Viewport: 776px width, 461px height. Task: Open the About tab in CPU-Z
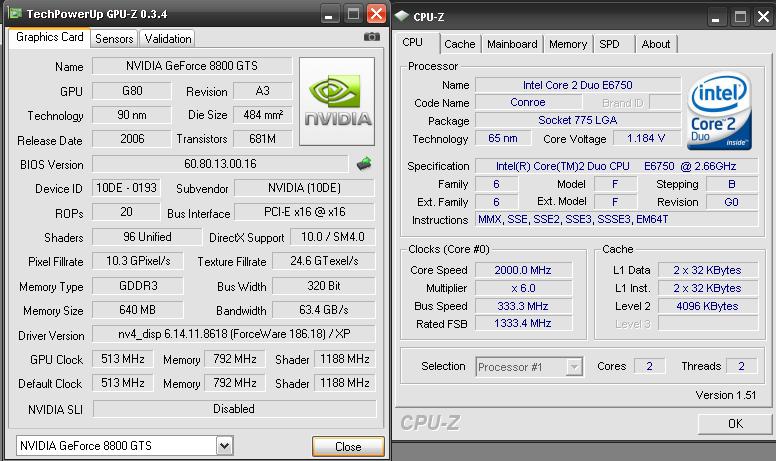click(656, 44)
